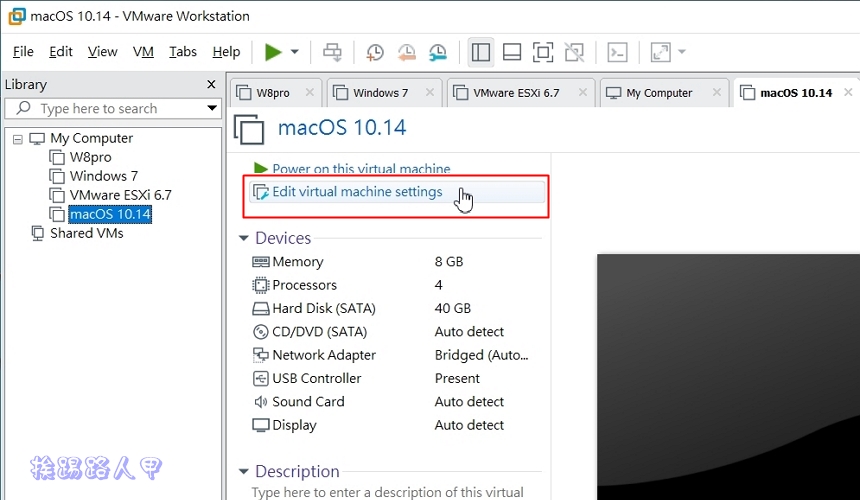This screenshot has width=860, height=500.
Task: Enter full screen mode icon
Action: 542,52
